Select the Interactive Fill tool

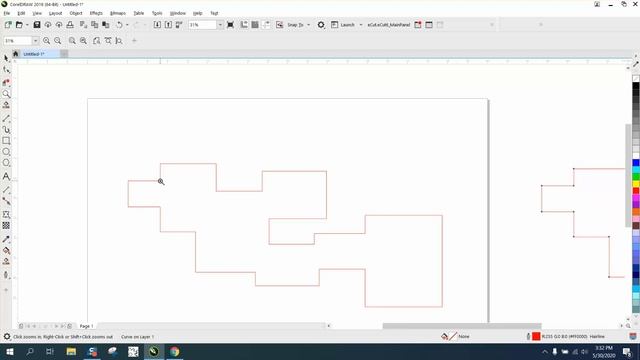pyautogui.click(x=6, y=250)
